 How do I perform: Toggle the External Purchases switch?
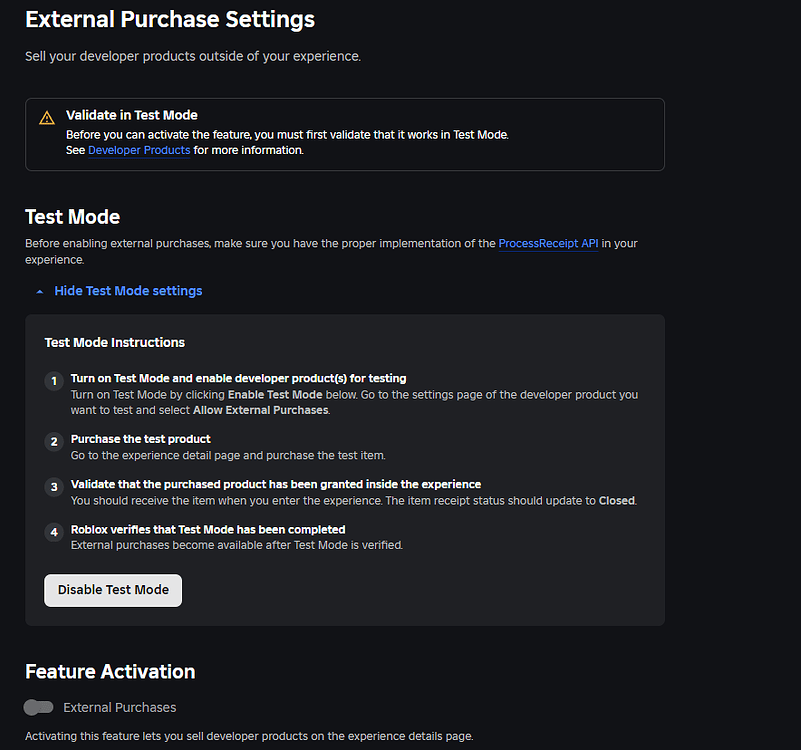click(38, 707)
